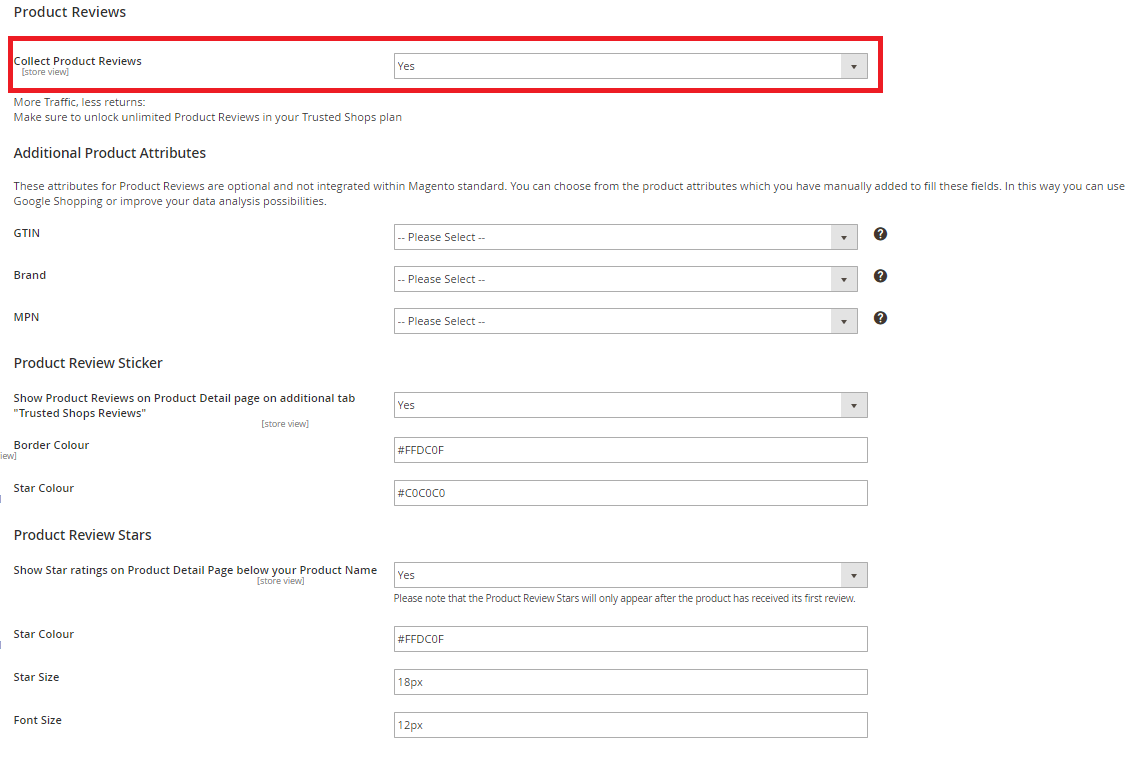Image resolution: width=1133 pixels, height=773 pixels.
Task: Click the GTIN field label
Action: pos(27,233)
